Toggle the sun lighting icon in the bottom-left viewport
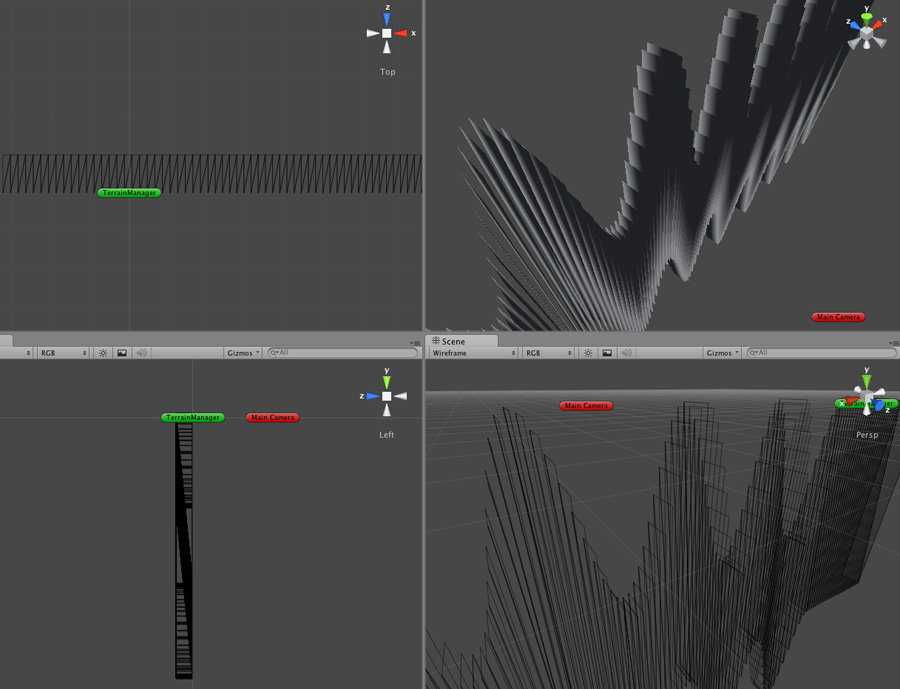Image resolution: width=900 pixels, height=689 pixels. pyautogui.click(x=103, y=352)
